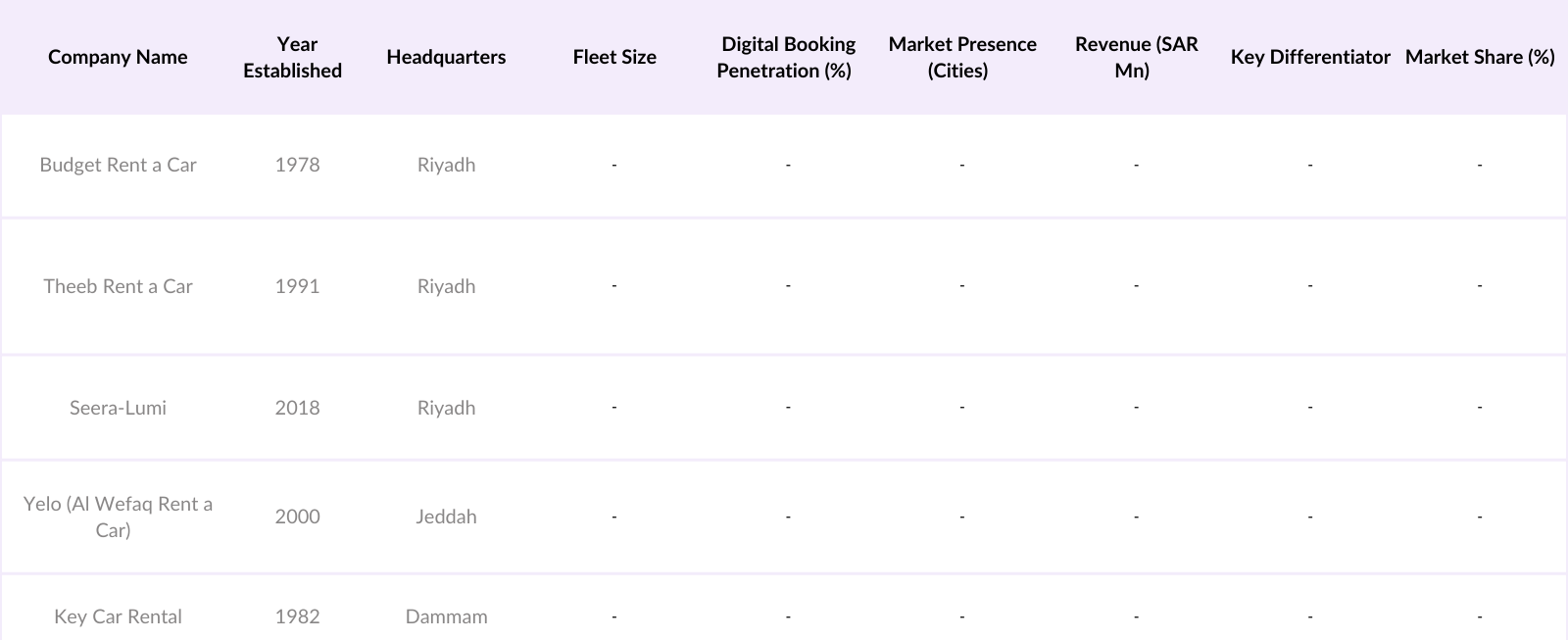Image resolution: width=1568 pixels, height=640 pixels.
Task: Click the Budget Rent a Car cell
Action: pos(118,165)
